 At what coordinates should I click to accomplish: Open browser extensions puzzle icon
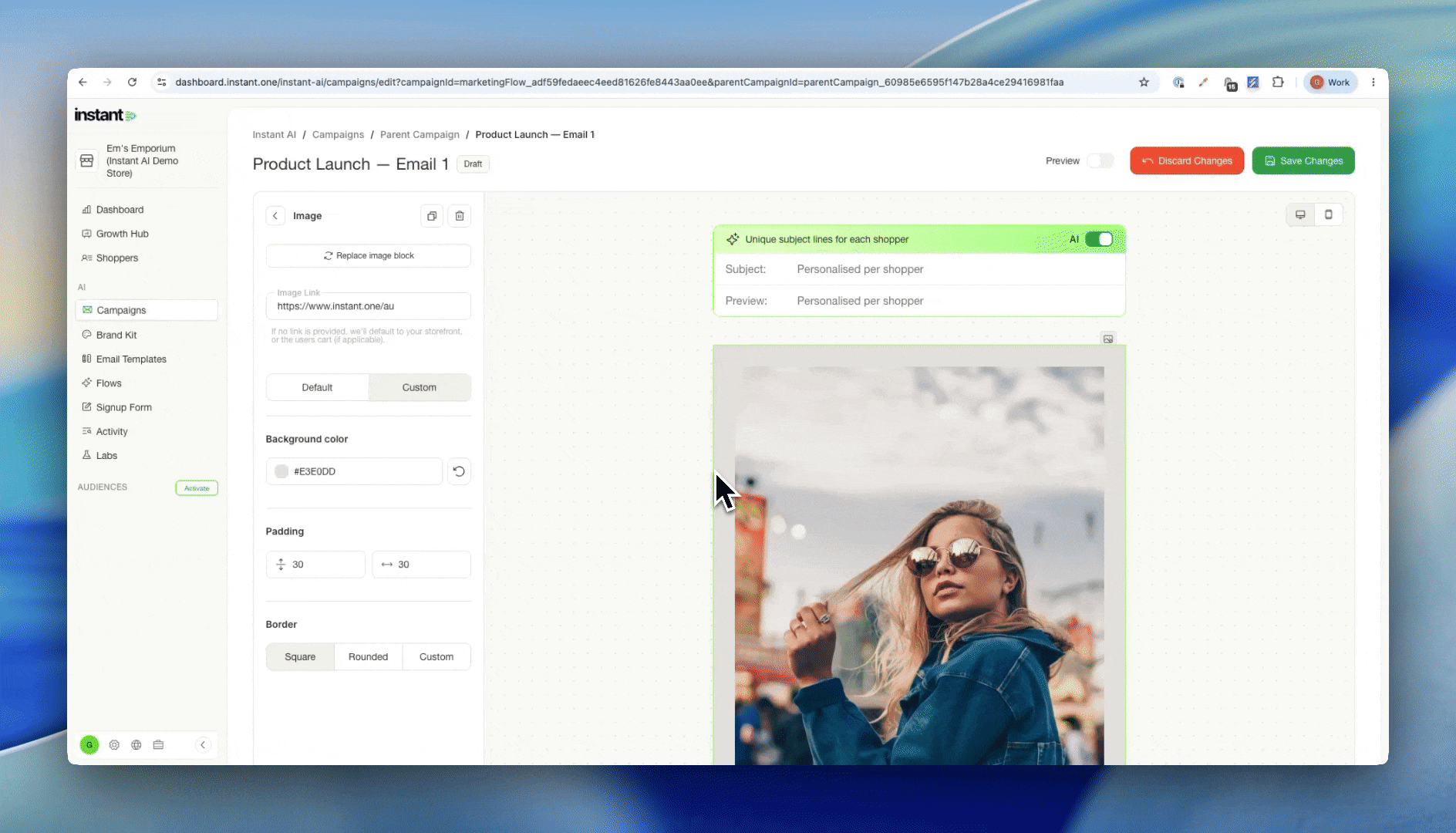pyautogui.click(x=1278, y=83)
